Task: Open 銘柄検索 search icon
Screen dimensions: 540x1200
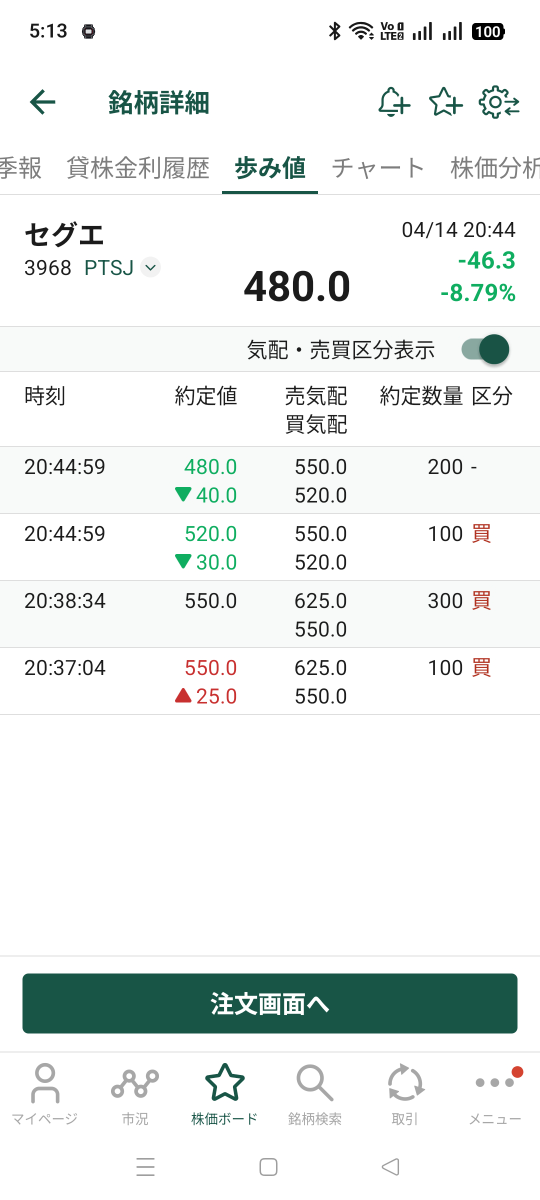Action: 315,1095
